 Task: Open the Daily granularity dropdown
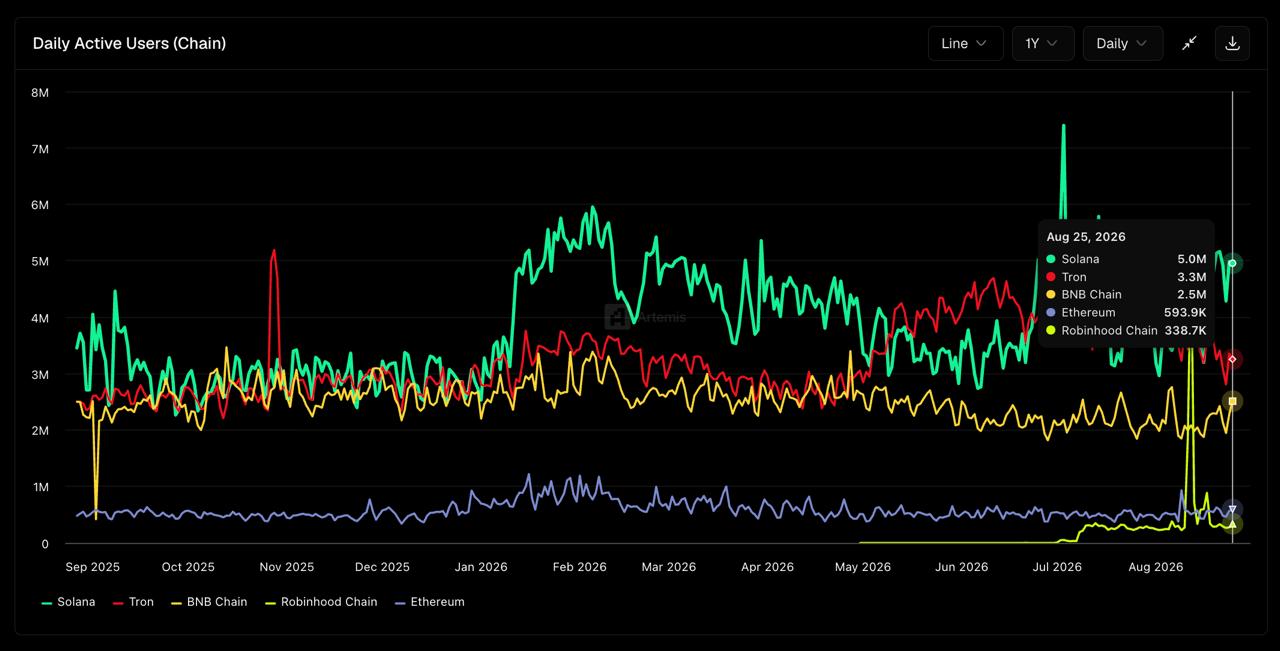click(1123, 44)
